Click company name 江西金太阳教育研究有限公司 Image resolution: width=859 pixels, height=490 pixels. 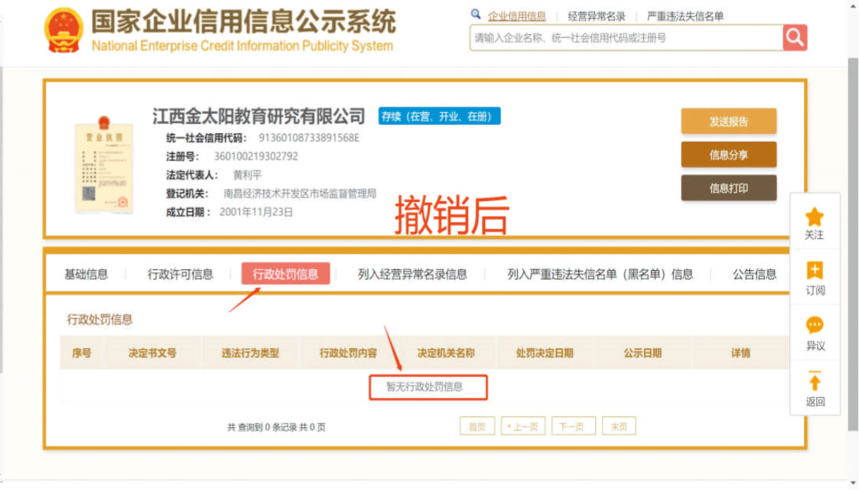click(259, 116)
